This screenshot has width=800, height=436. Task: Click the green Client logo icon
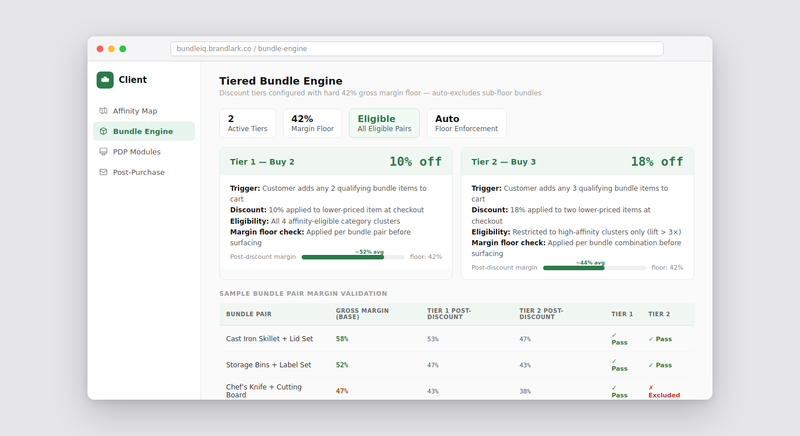(x=105, y=80)
